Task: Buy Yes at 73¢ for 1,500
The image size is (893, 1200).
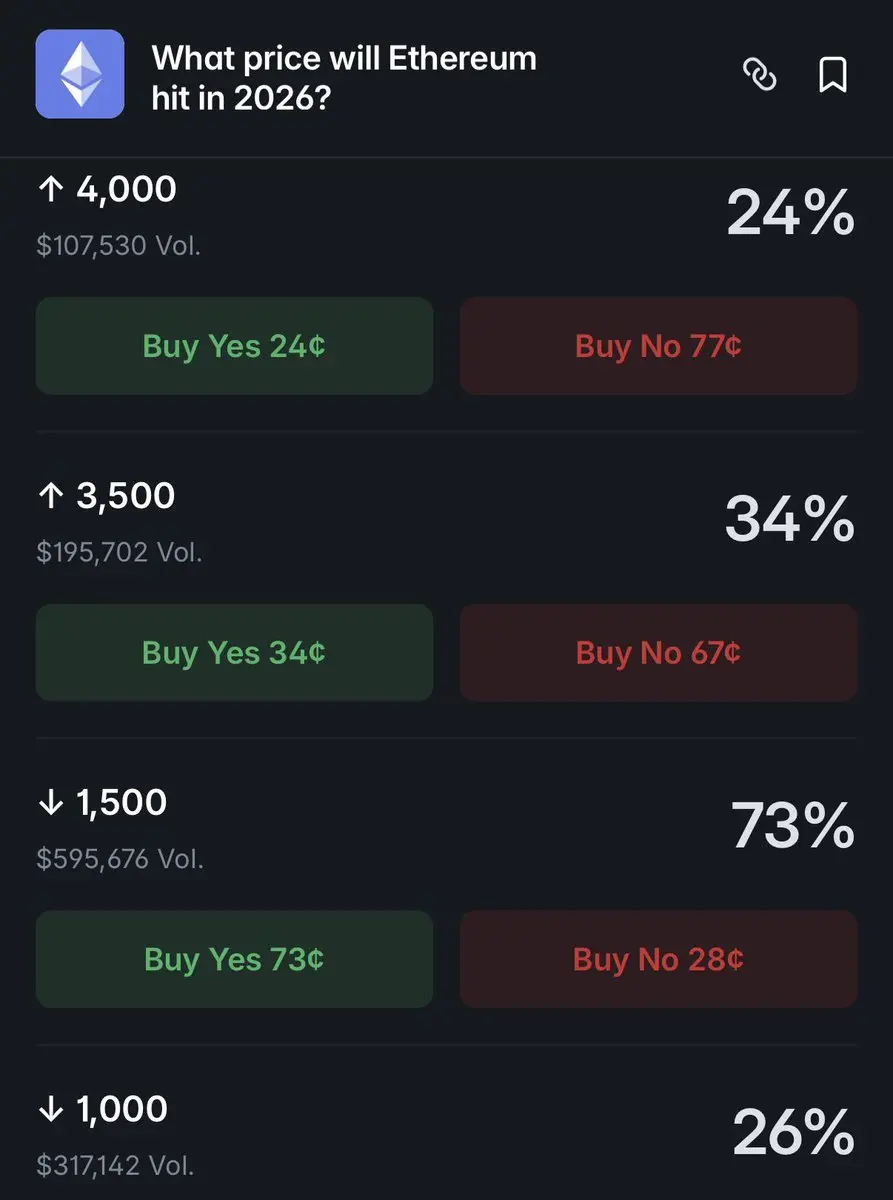Action: point(234,959)
